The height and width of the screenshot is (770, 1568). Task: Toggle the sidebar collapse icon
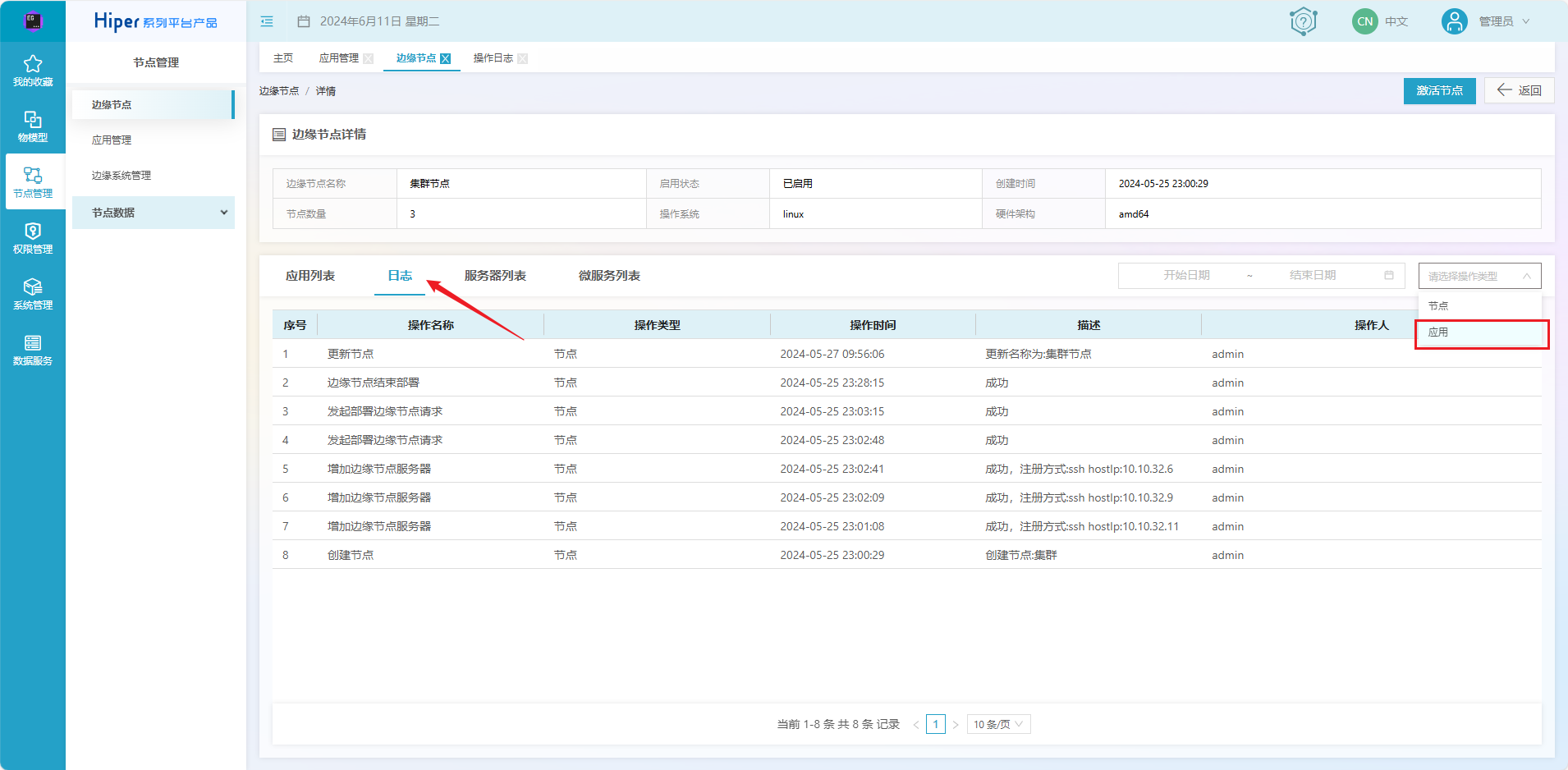[x=267, y=21]
